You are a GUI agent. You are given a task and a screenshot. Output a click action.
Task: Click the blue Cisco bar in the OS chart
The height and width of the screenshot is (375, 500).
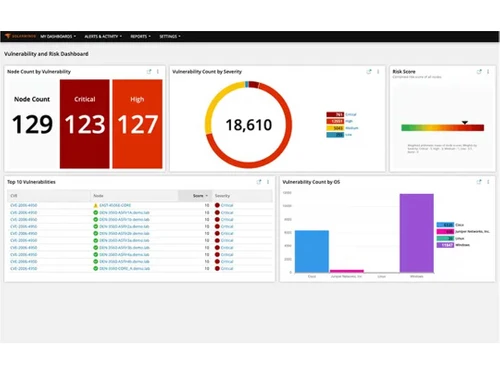coord(312,251)
